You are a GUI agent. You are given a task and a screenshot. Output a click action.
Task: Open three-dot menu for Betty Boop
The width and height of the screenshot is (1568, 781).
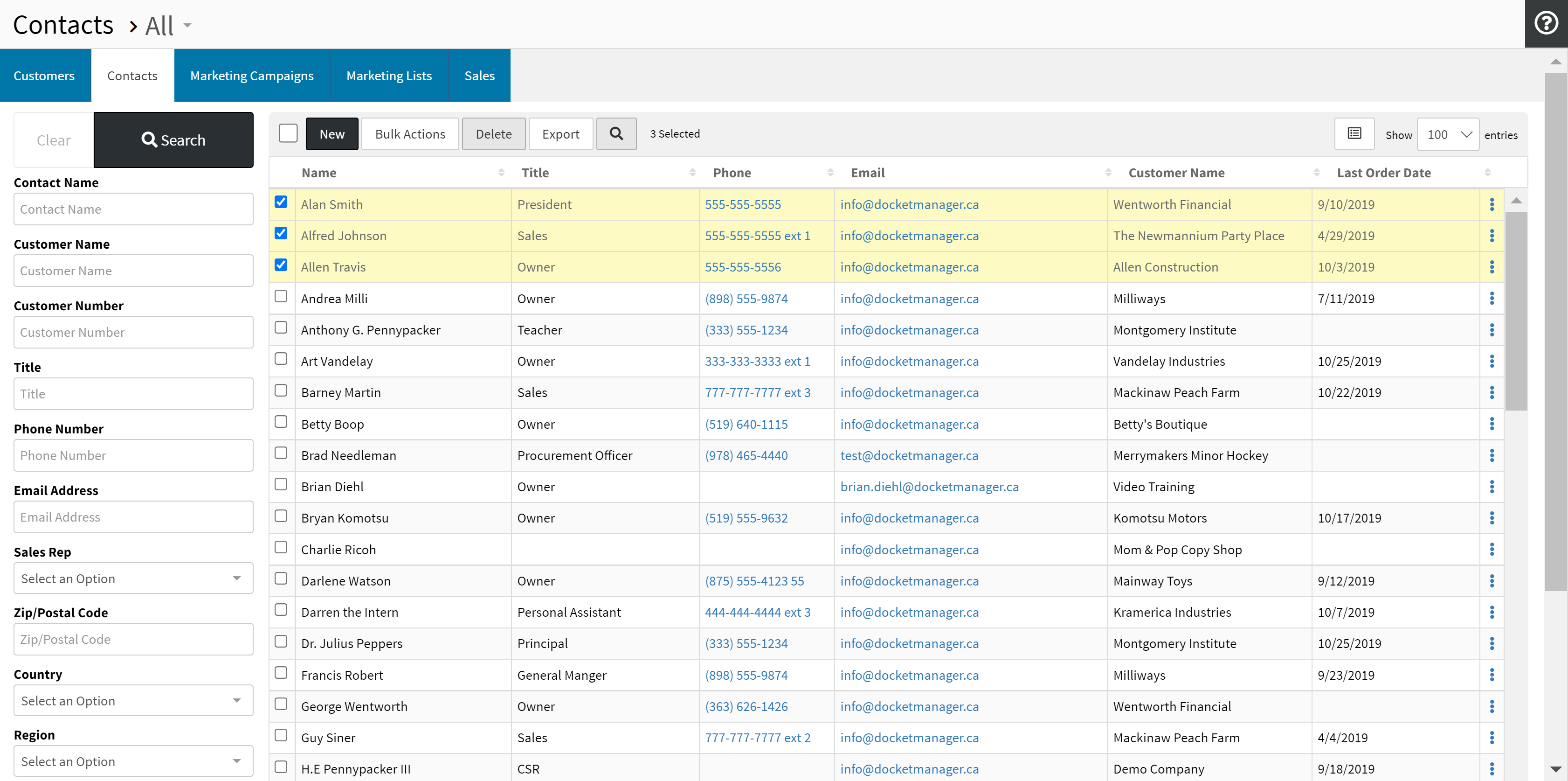[1492, 424]
